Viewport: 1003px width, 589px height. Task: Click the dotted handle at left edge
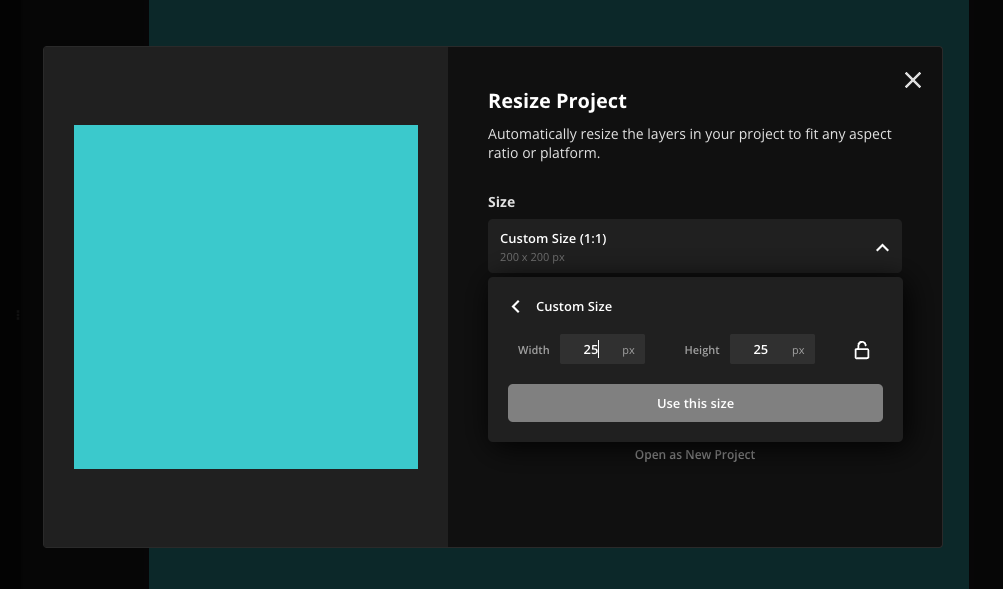point(18,315)
